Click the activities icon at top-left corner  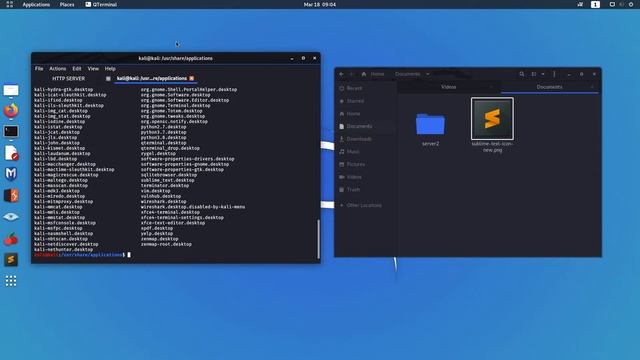[x=9, y=4]
